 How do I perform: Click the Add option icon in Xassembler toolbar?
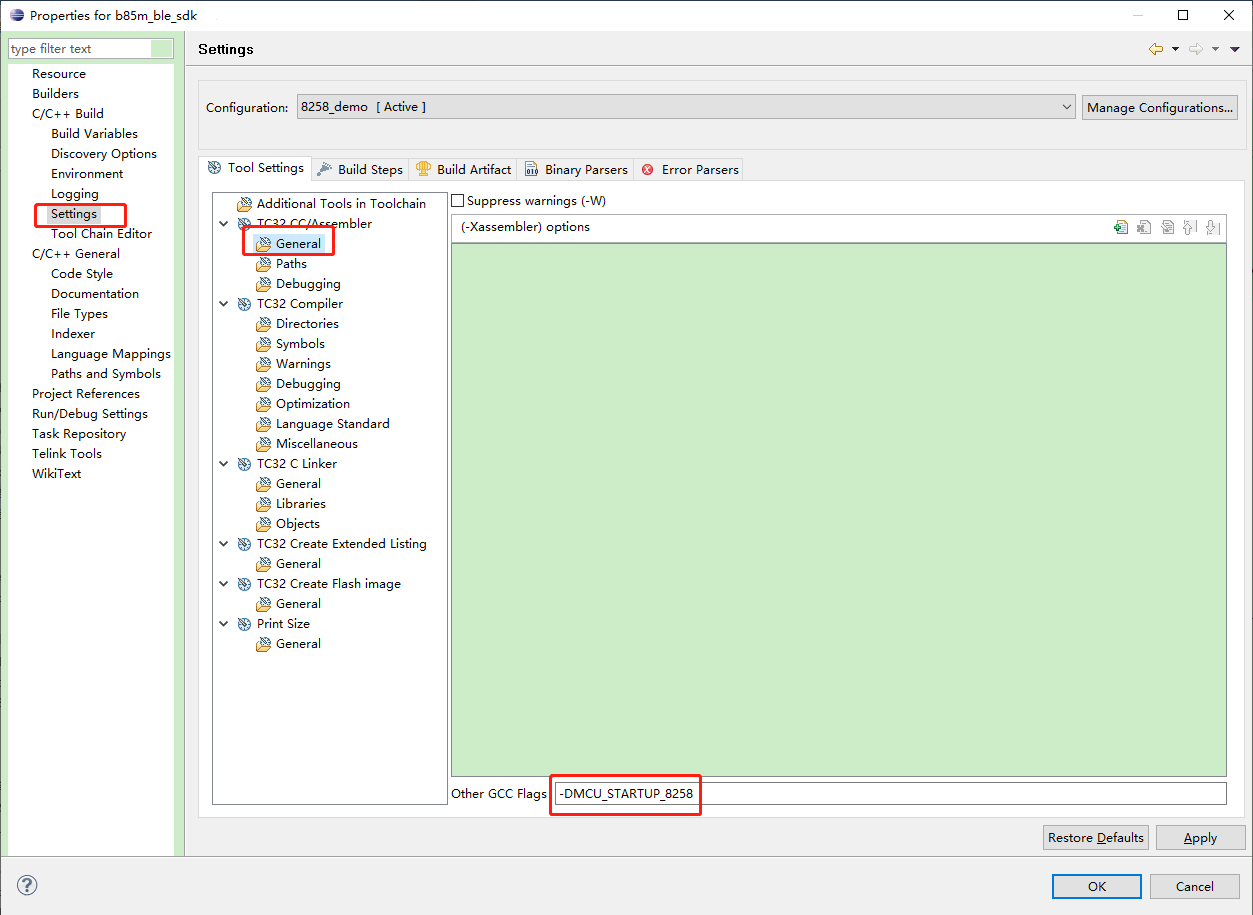tap(1120, 227)
